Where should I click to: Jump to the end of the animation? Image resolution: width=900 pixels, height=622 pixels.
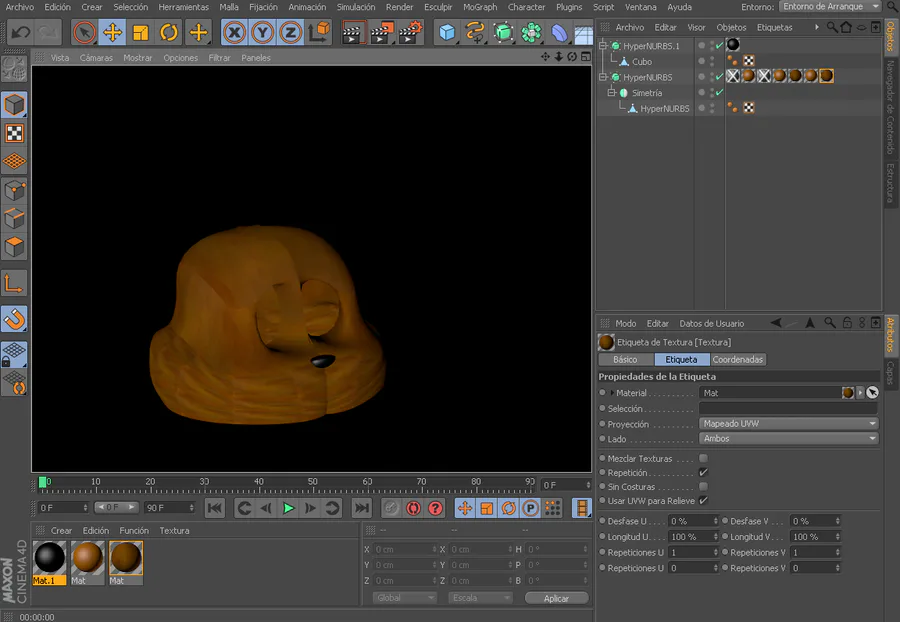click(362, 508)
